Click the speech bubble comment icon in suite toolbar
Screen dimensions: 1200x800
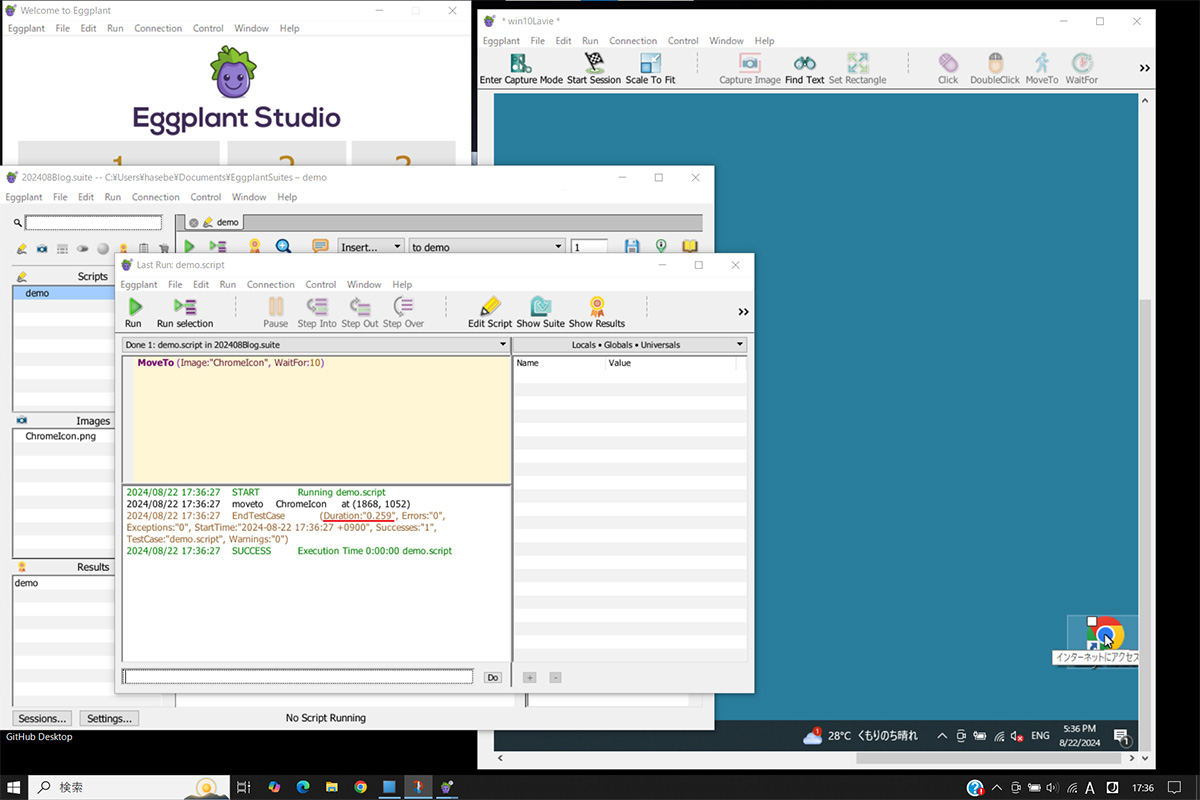pos(320,246)
